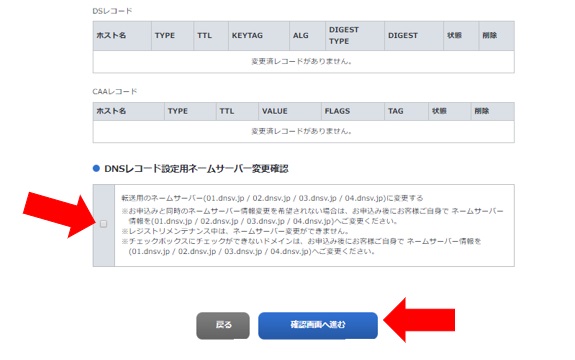Click the DSレコード section label
The width and height of the screenshot is (575, 360).
point(112,11)
